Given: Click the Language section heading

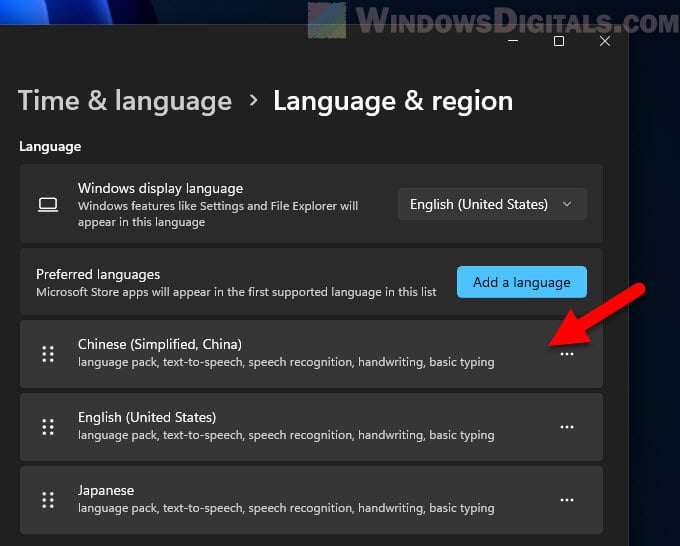Looking at the screenshot, I should (x=50, y=147).
